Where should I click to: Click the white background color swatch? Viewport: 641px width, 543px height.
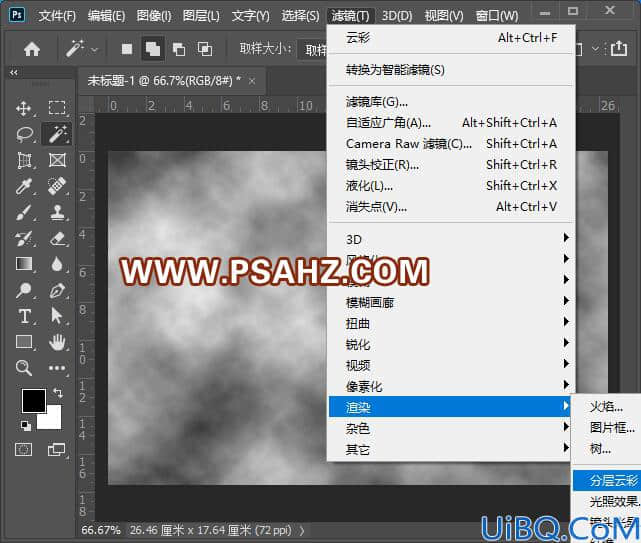coord(54,421)
